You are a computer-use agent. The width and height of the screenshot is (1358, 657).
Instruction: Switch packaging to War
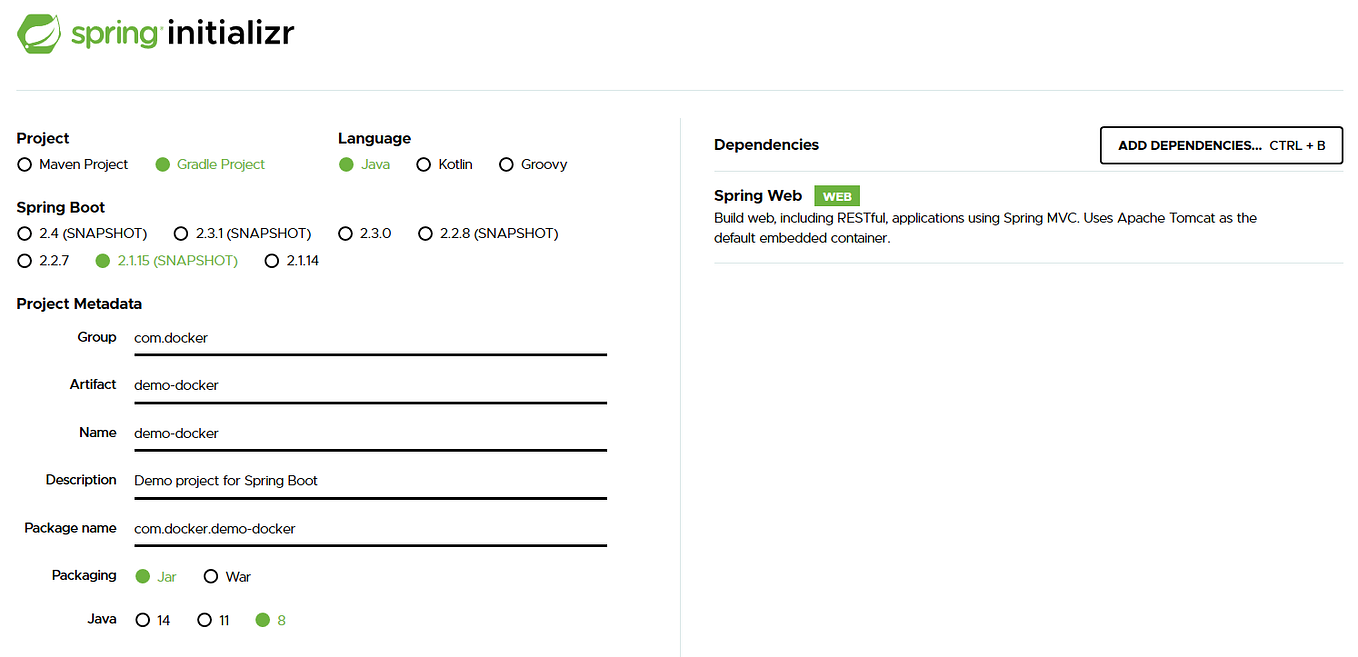211,576
